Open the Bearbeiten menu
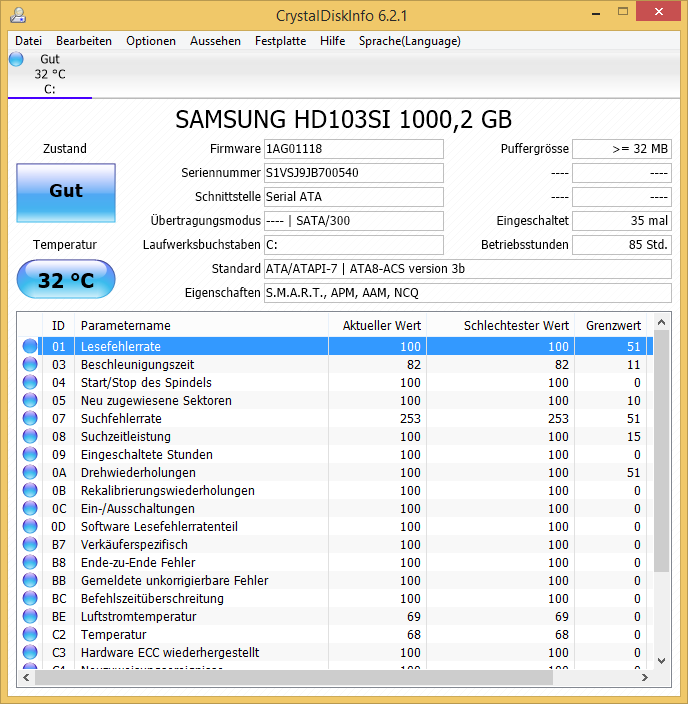 click(84, 41)
